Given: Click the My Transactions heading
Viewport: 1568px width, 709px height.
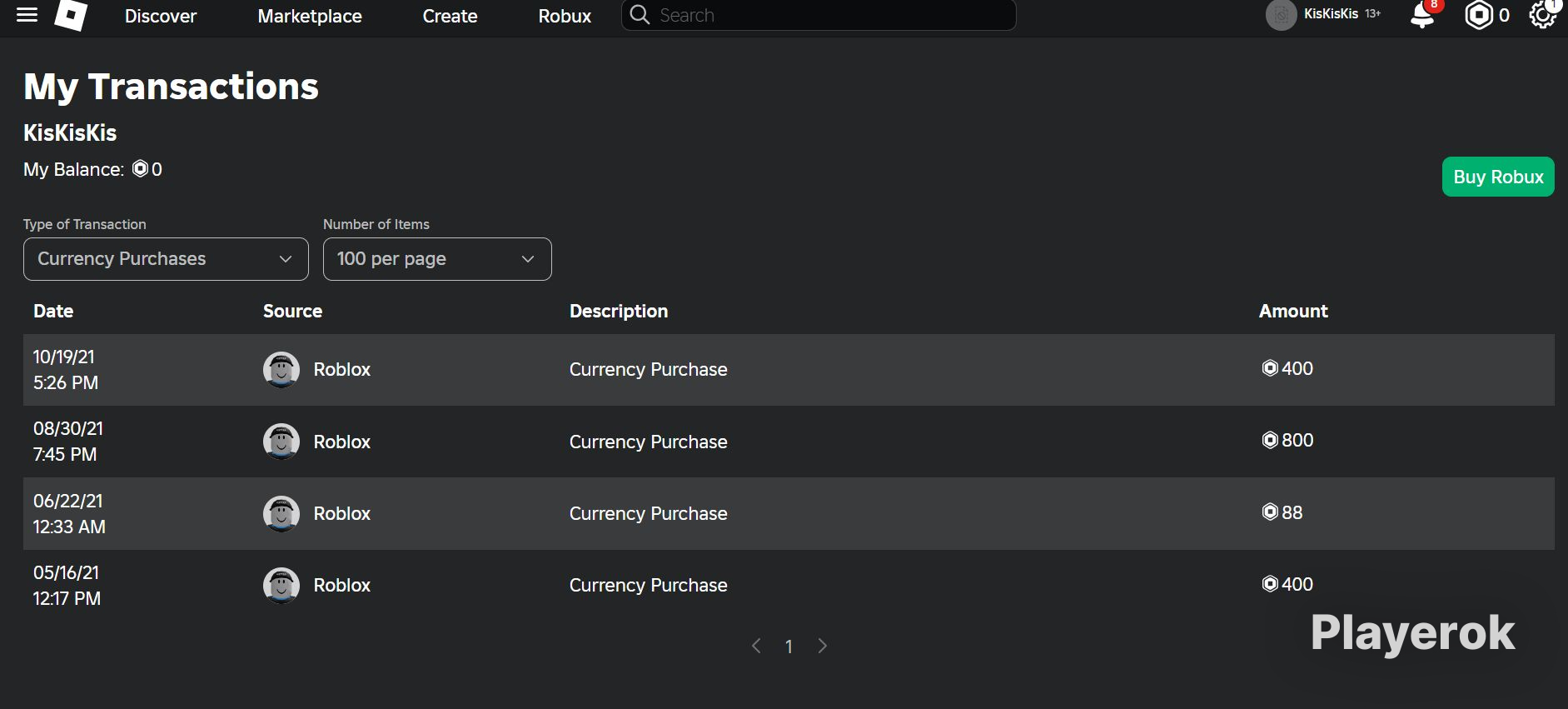Looking at the screenshot, I should coord(171,87).
